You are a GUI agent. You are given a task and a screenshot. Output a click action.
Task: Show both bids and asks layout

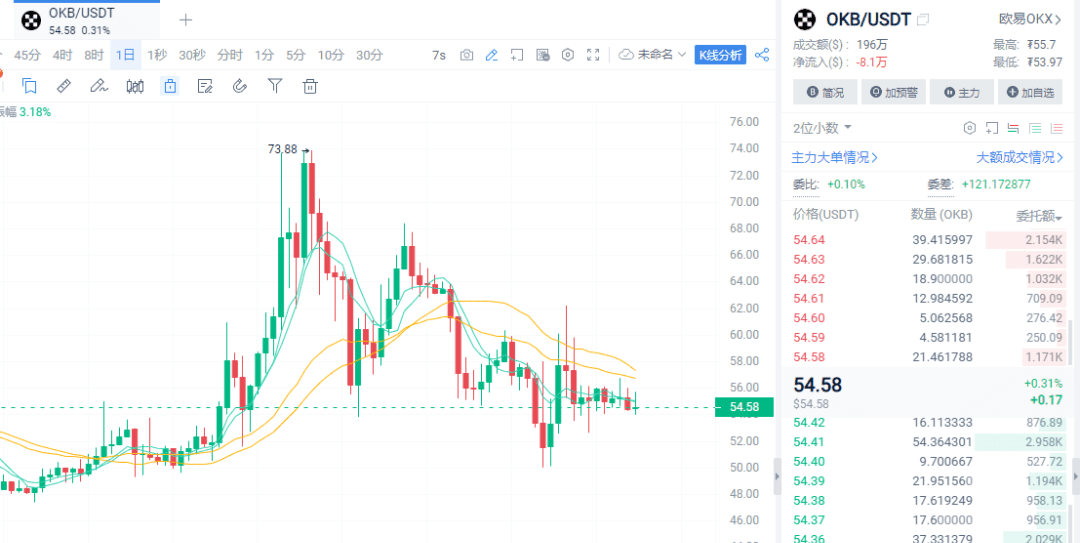point(1012,127)
